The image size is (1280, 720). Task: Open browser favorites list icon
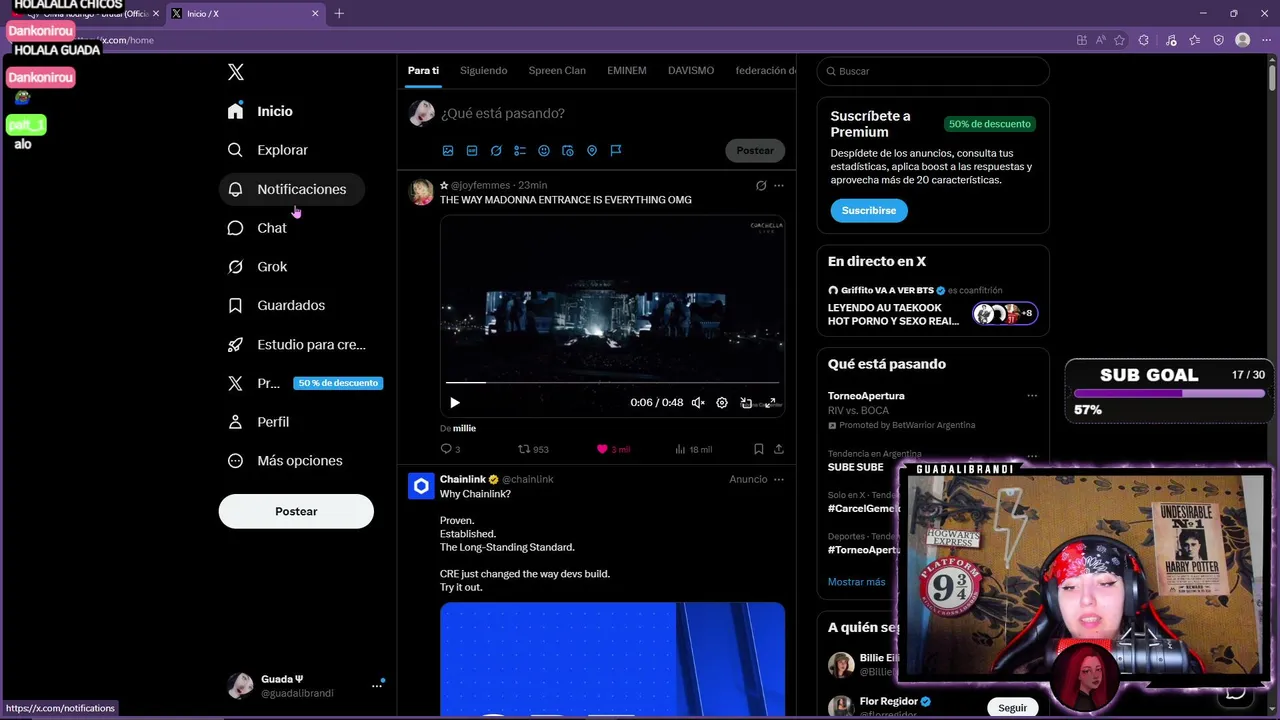coord(1195,40)
